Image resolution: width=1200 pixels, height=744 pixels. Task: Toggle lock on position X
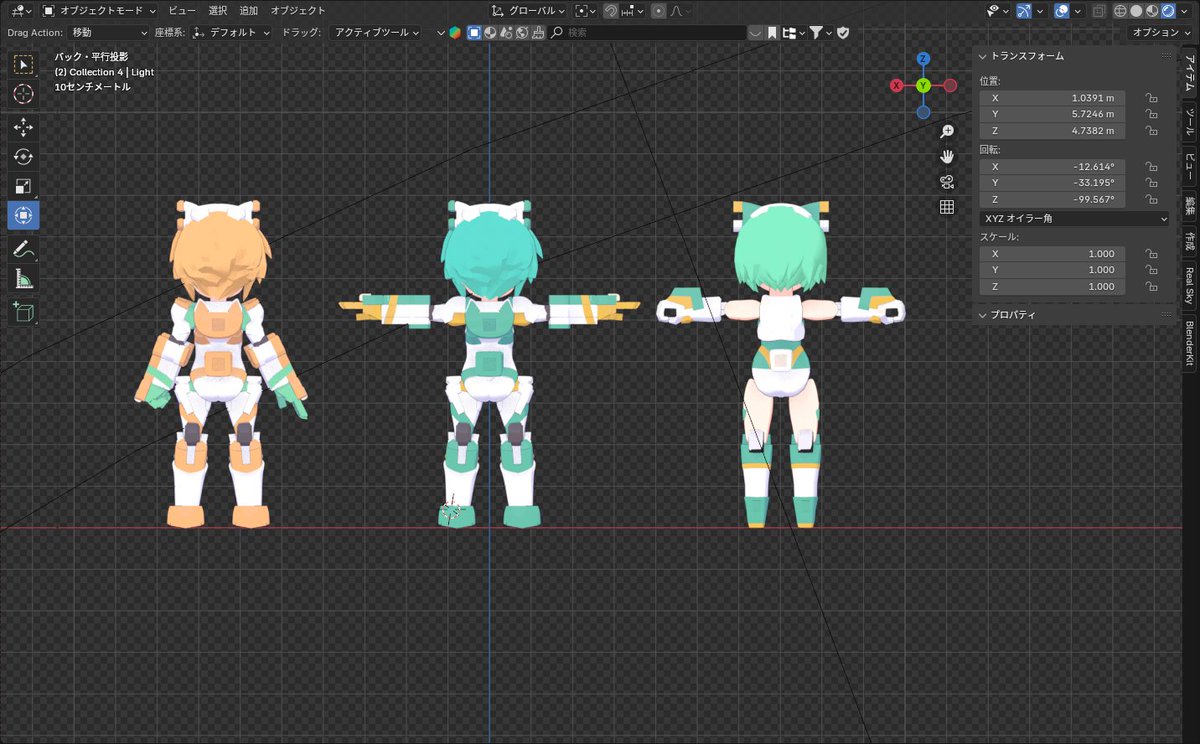click(x=1152, y=98)
